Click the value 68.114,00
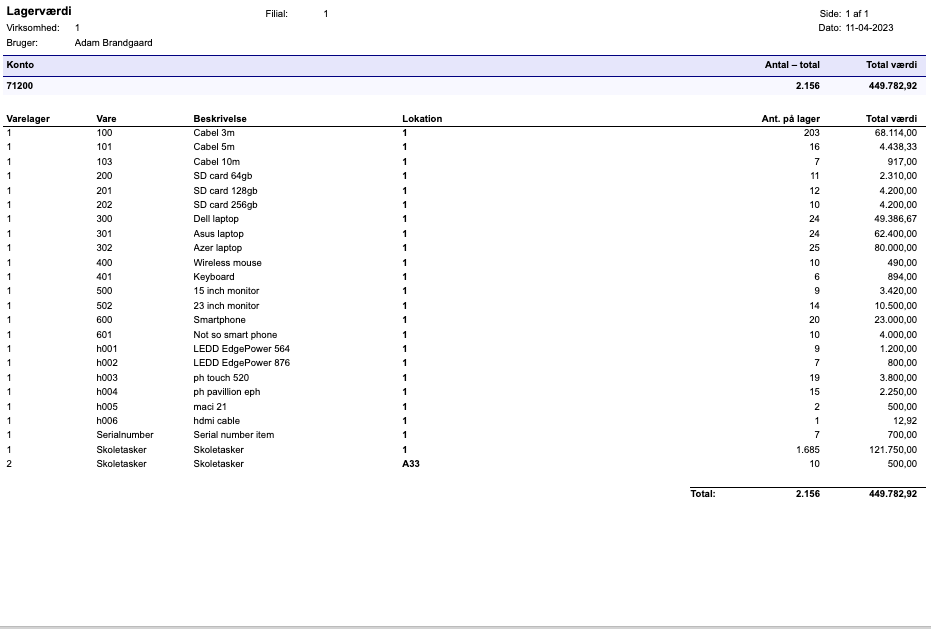The image size is (931, 629). click(895, 133)
